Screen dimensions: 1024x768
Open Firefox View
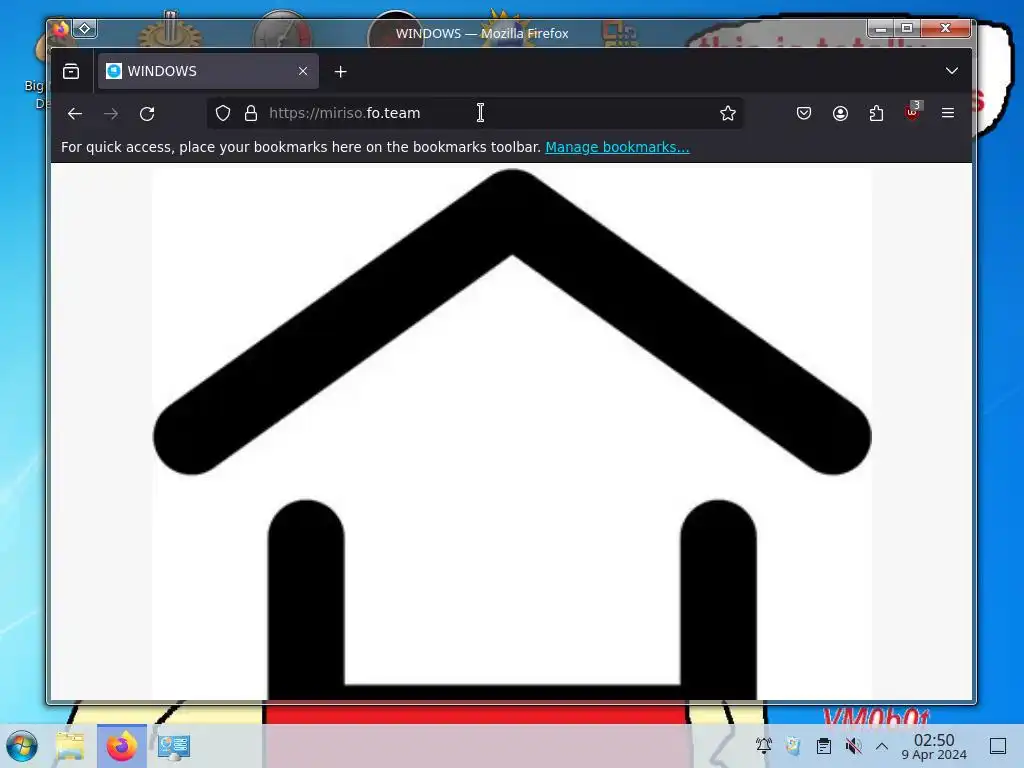tap(71, 71)
